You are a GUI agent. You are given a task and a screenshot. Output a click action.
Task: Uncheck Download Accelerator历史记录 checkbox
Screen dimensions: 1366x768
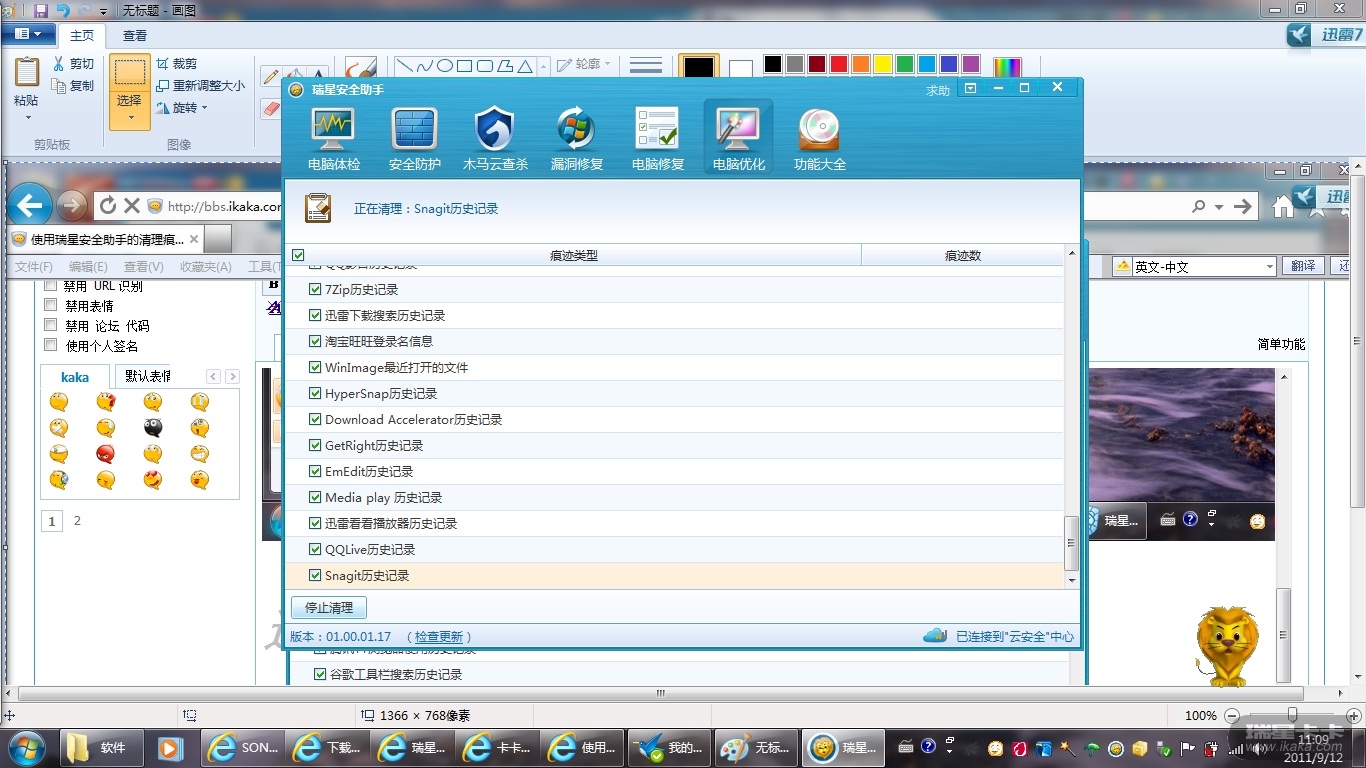tap(316, 420)
